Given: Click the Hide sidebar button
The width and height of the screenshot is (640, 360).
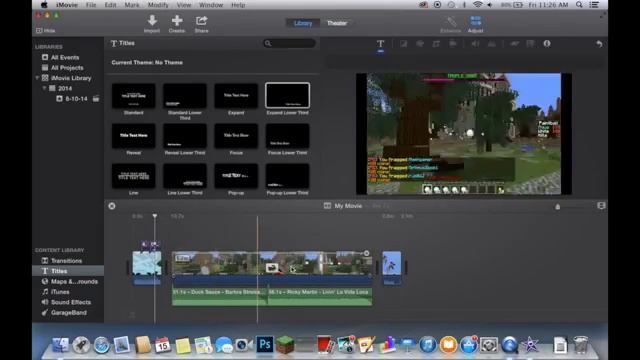Looking at the screenshot, I should tap(46, 31).
